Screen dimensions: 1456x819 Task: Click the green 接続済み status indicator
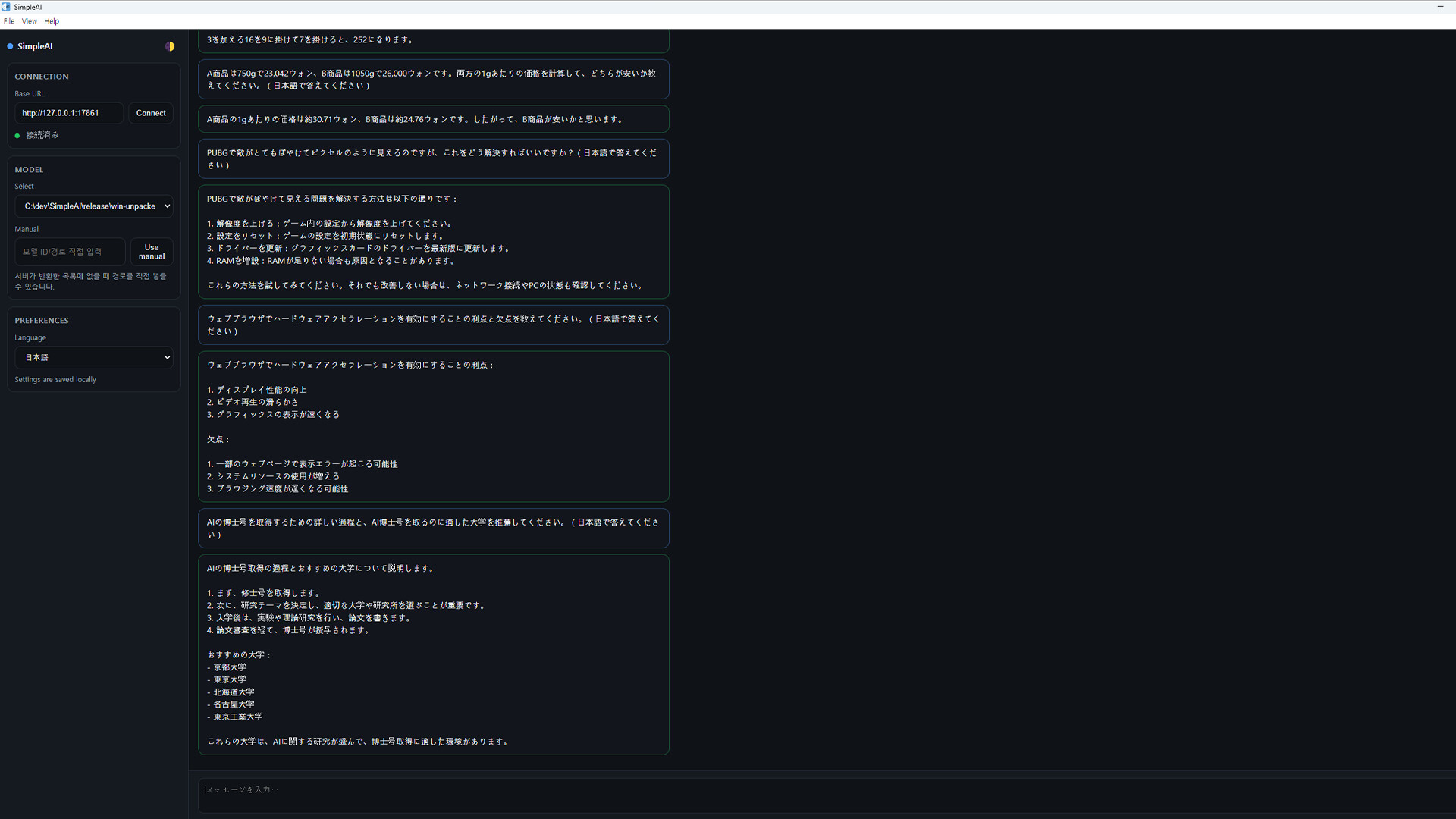(17, 135)
